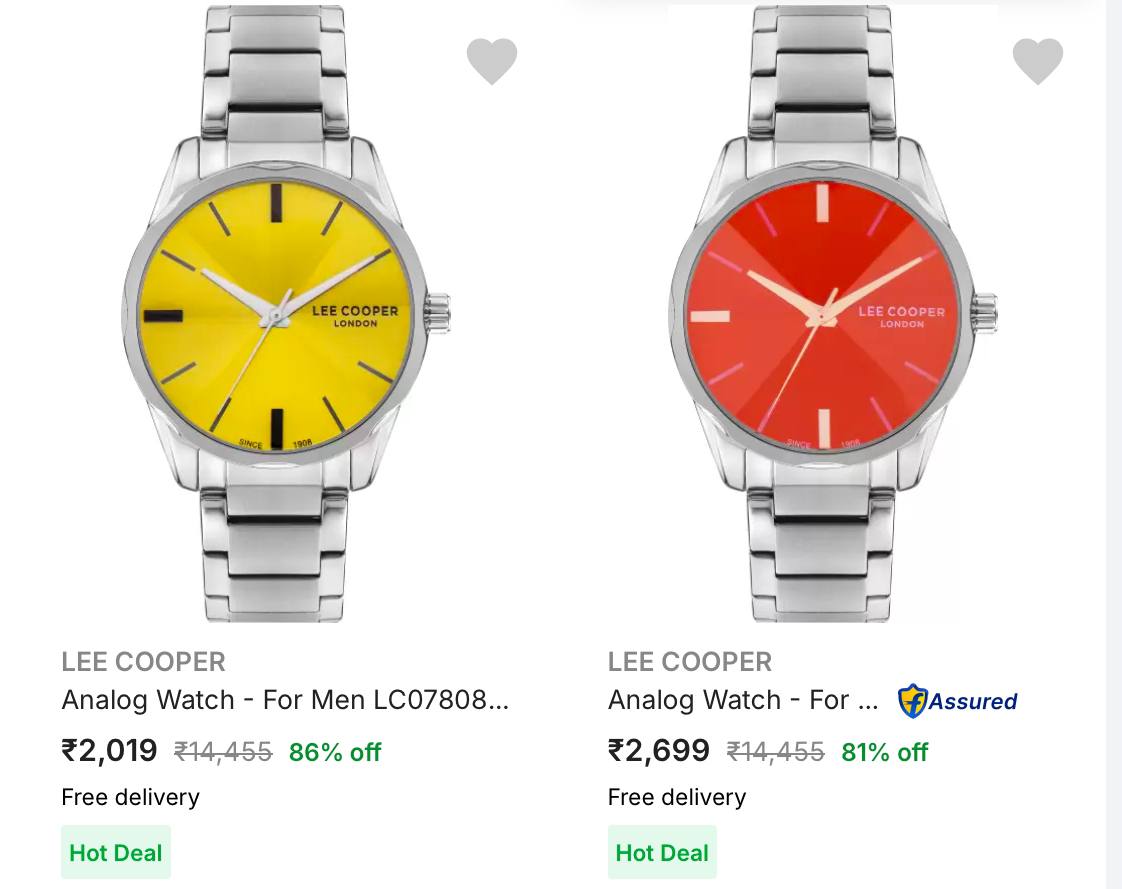Click Free delivery text for red watch
This screenshot has width=1122, height=889.
tap(677, 797)
